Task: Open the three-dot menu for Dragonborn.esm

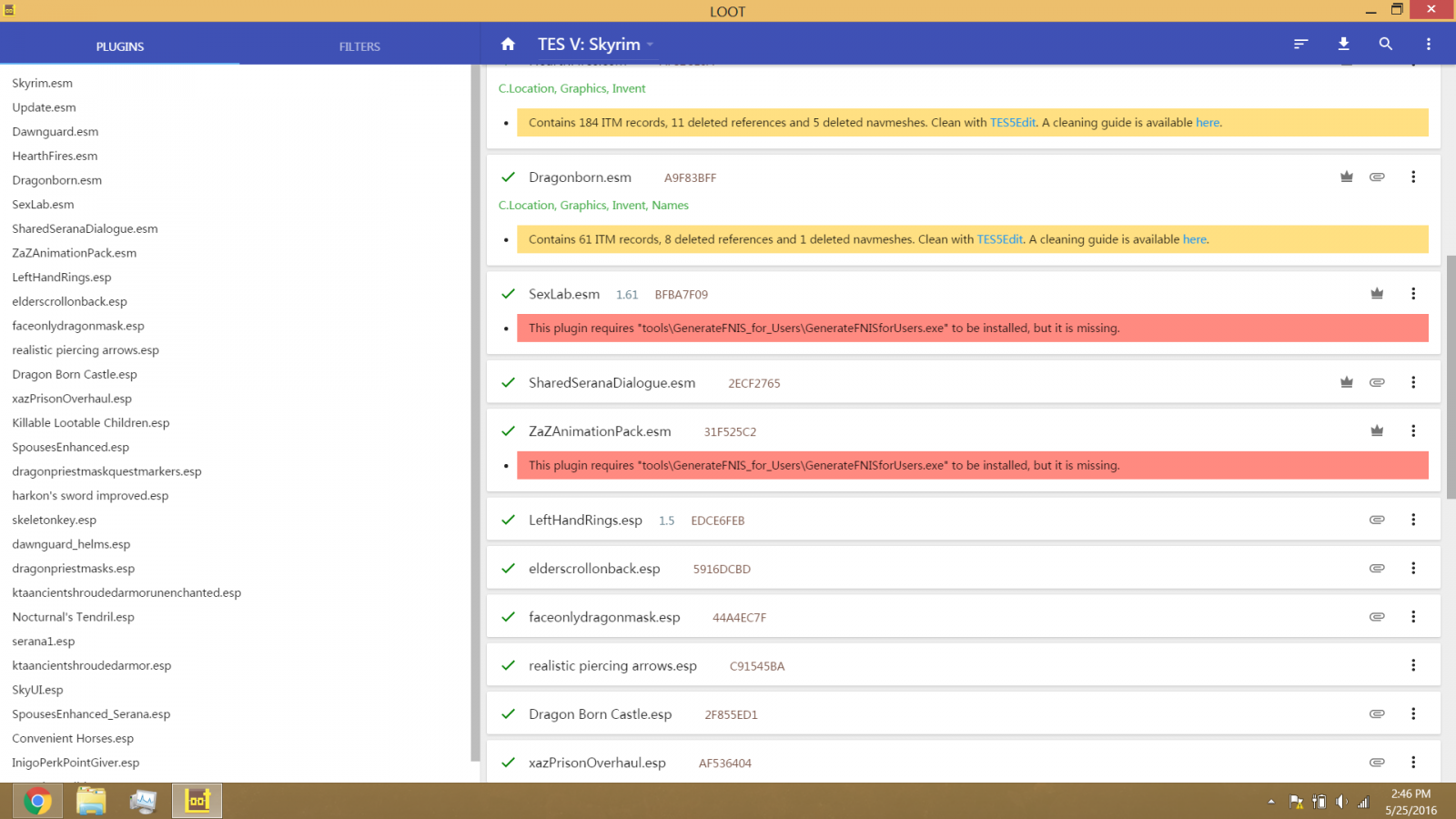Action: (1413, 177)
